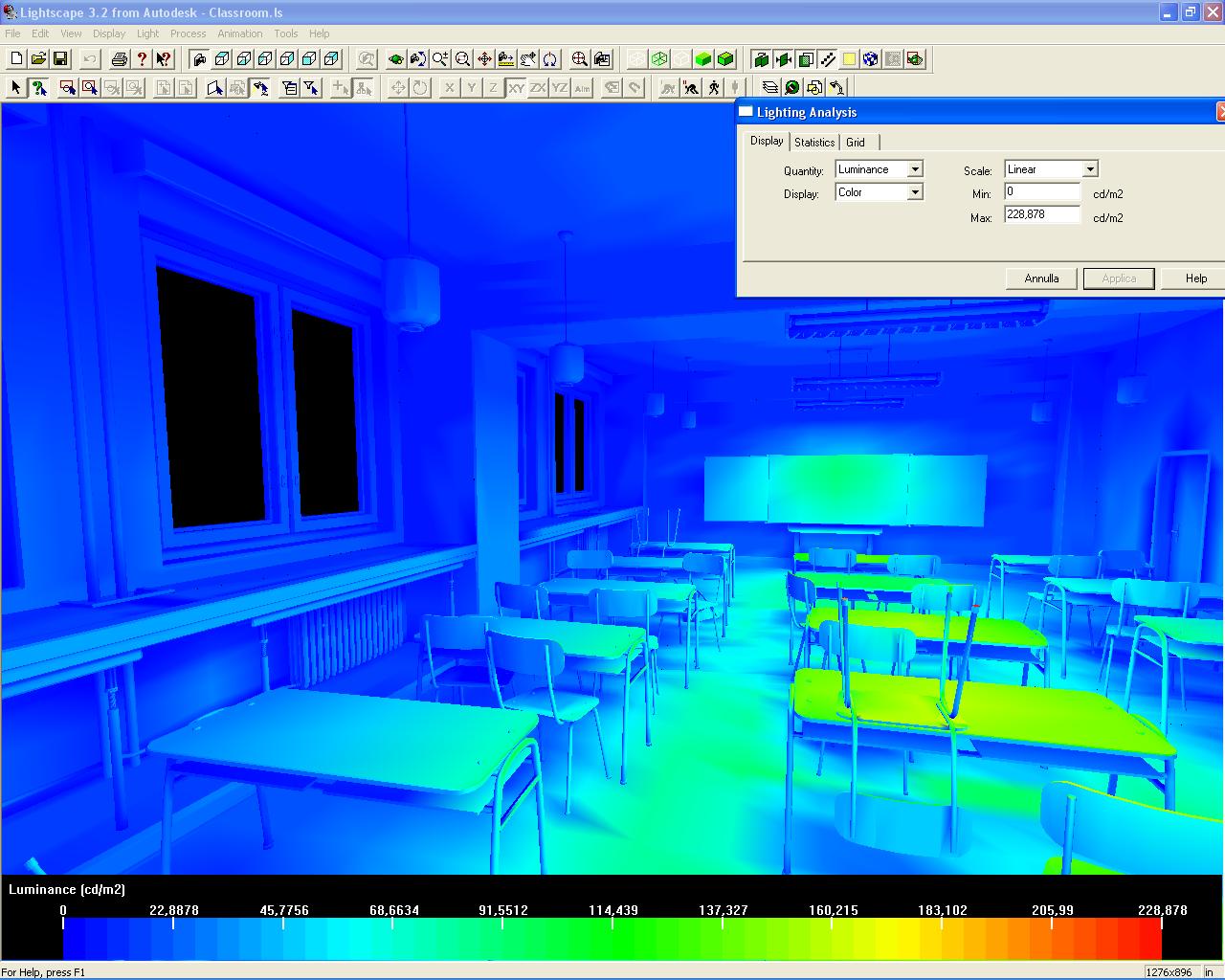Open the Layers table icon

(x=770, y=88)
